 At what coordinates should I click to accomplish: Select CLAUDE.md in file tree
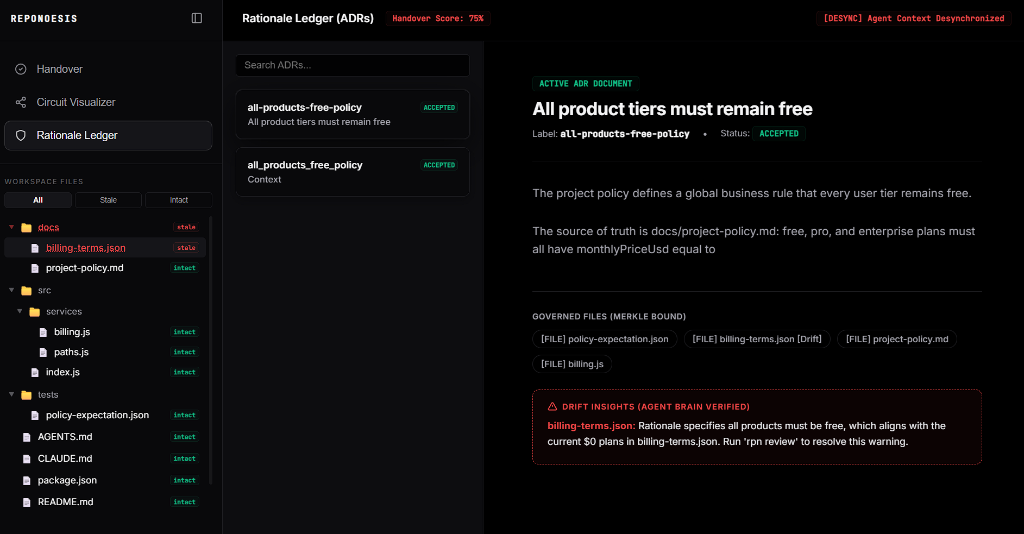click(105, 458)
